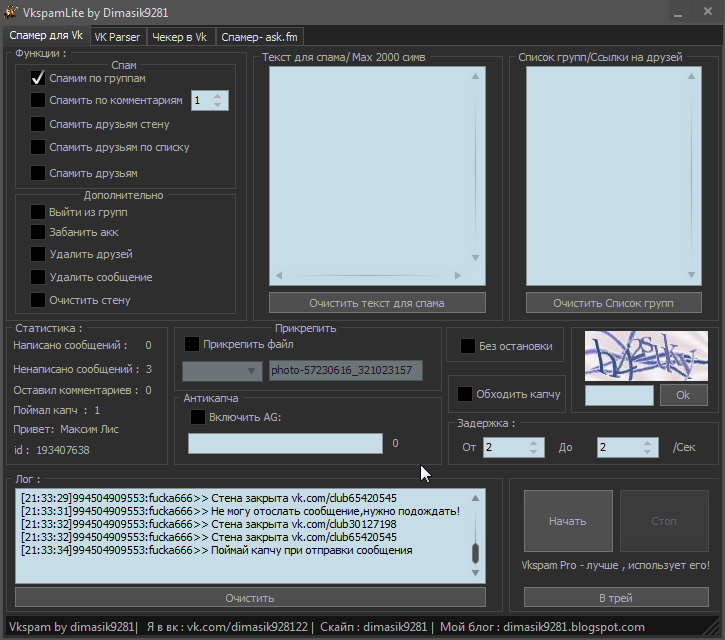Click the Antikapcha AG key field
Screen dimensions: 725x640
pos(285,443)
